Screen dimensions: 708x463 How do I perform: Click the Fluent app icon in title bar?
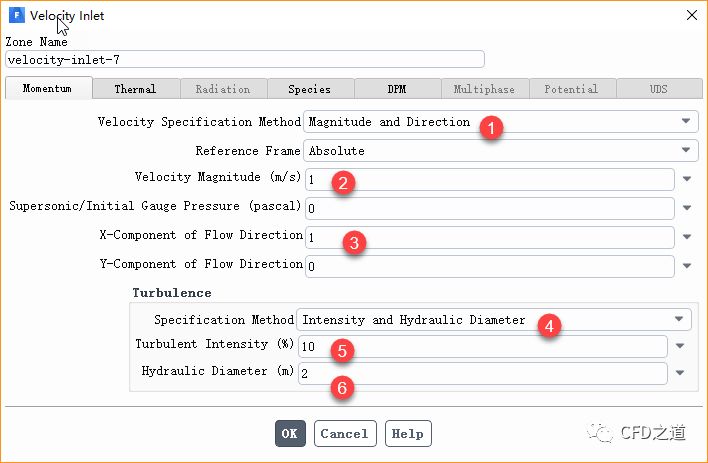[16, 15]
